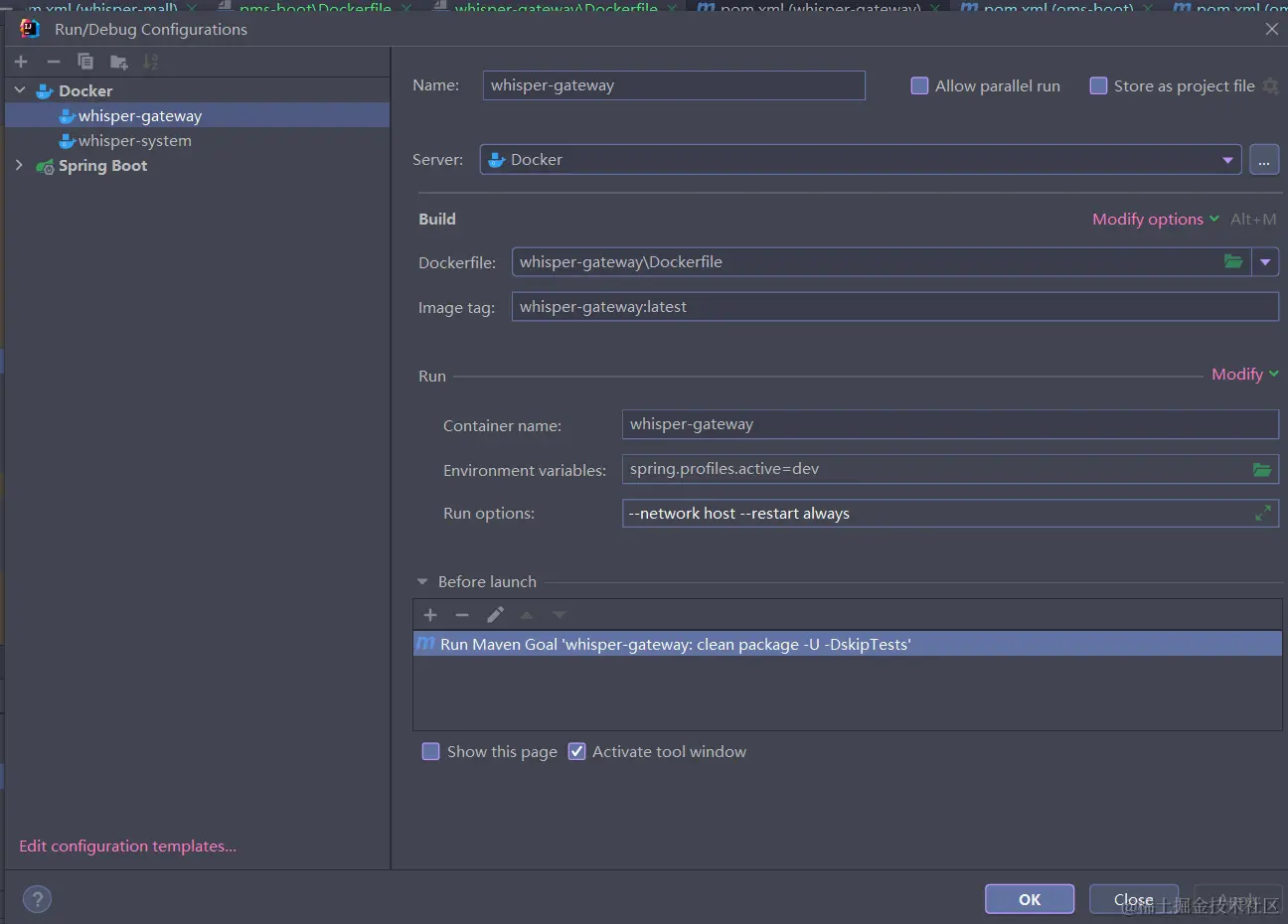Screen dimensions: 1288x924
Task: Add a Before launch task
Action: [430, 615]
